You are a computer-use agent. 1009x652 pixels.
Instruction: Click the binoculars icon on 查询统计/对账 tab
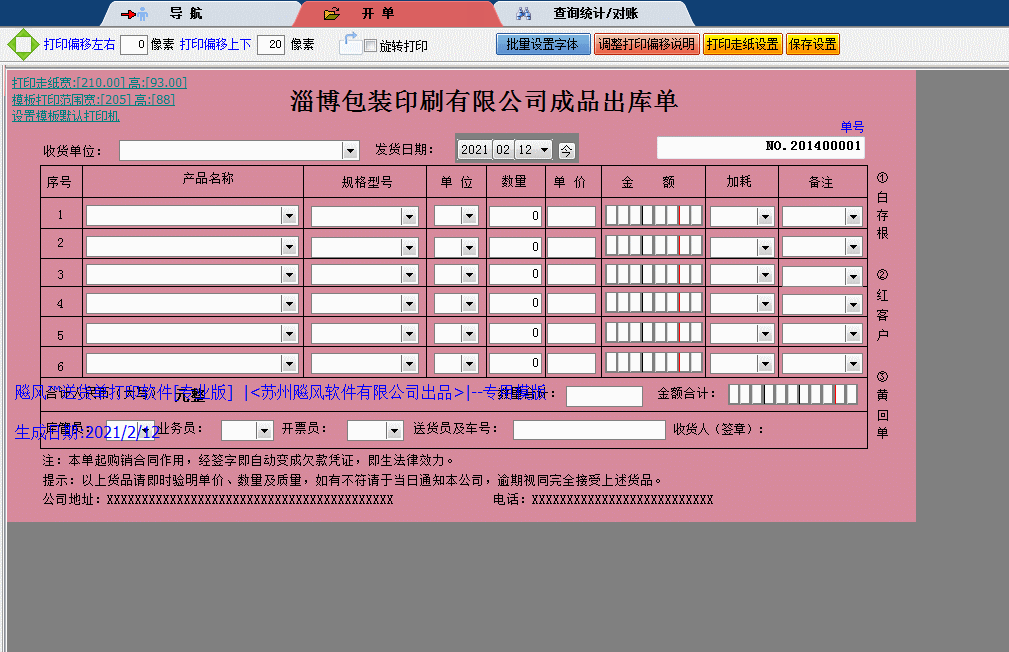[523, 13]
